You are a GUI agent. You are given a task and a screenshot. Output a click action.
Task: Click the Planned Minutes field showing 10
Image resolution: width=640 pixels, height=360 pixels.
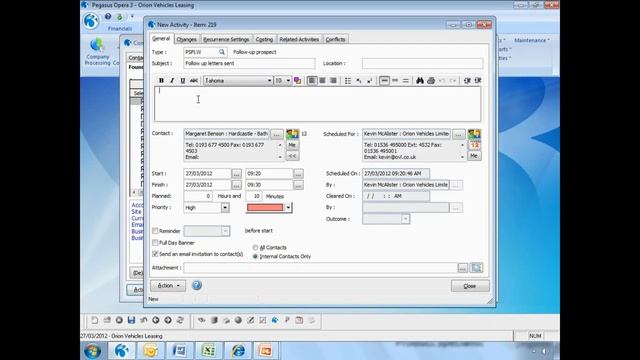[254, 196]
